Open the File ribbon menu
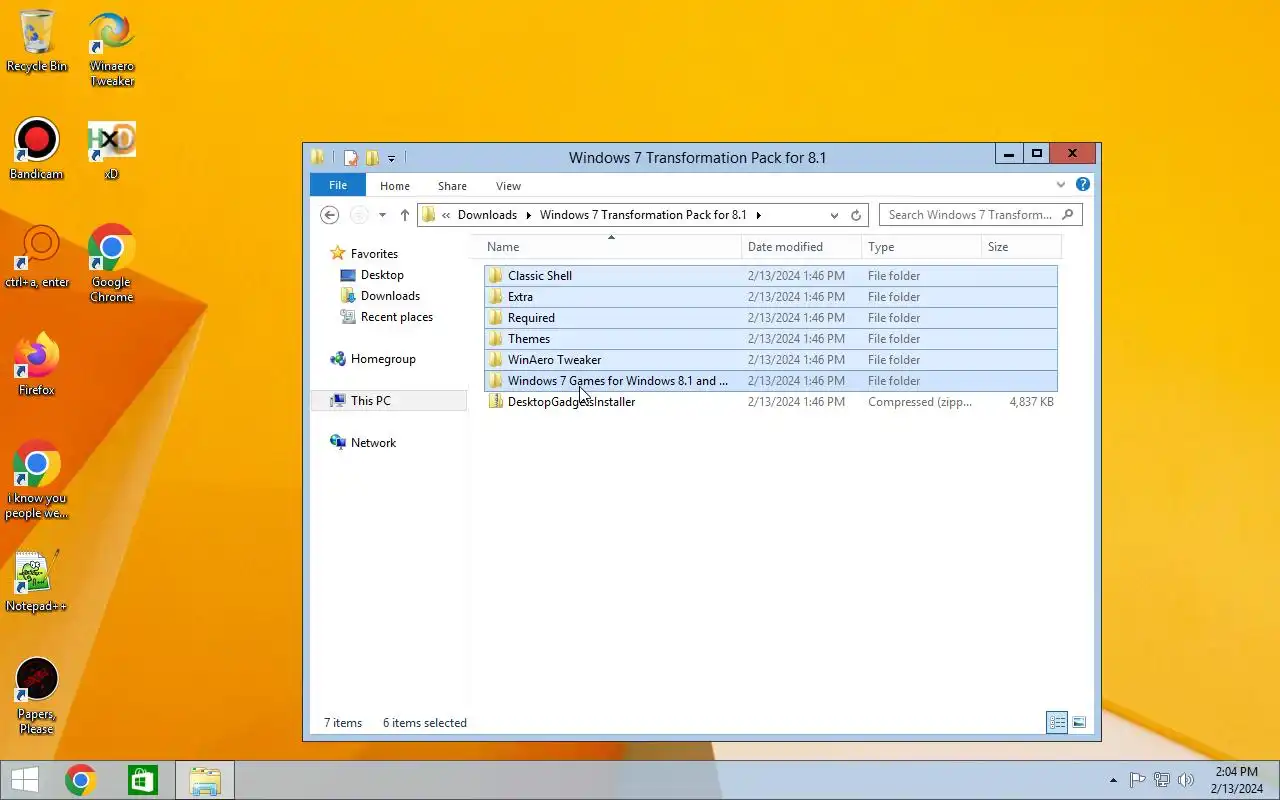 click(x=338, y=185)
